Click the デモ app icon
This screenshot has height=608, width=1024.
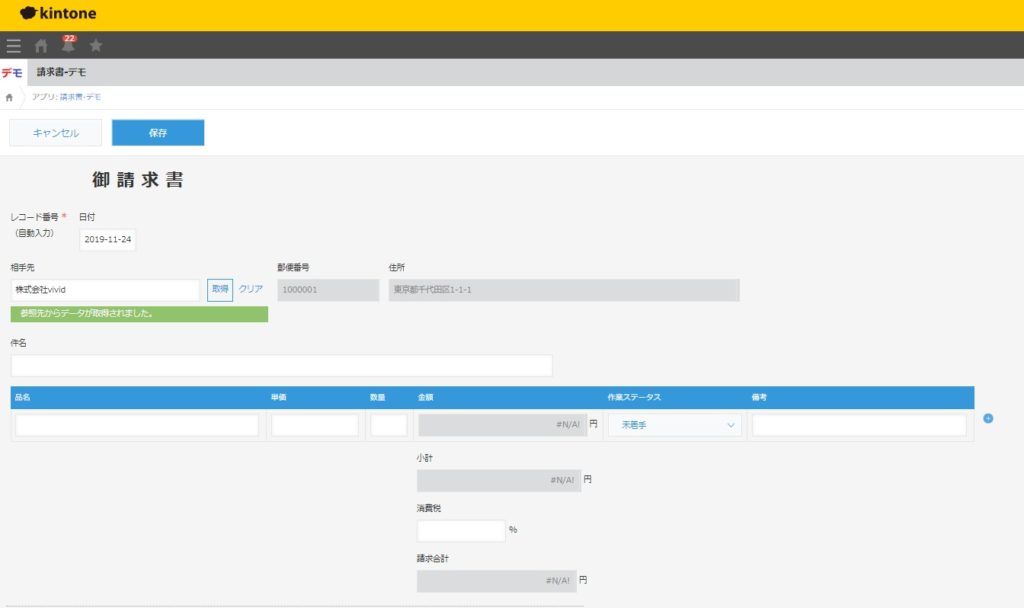click(13, 72)
